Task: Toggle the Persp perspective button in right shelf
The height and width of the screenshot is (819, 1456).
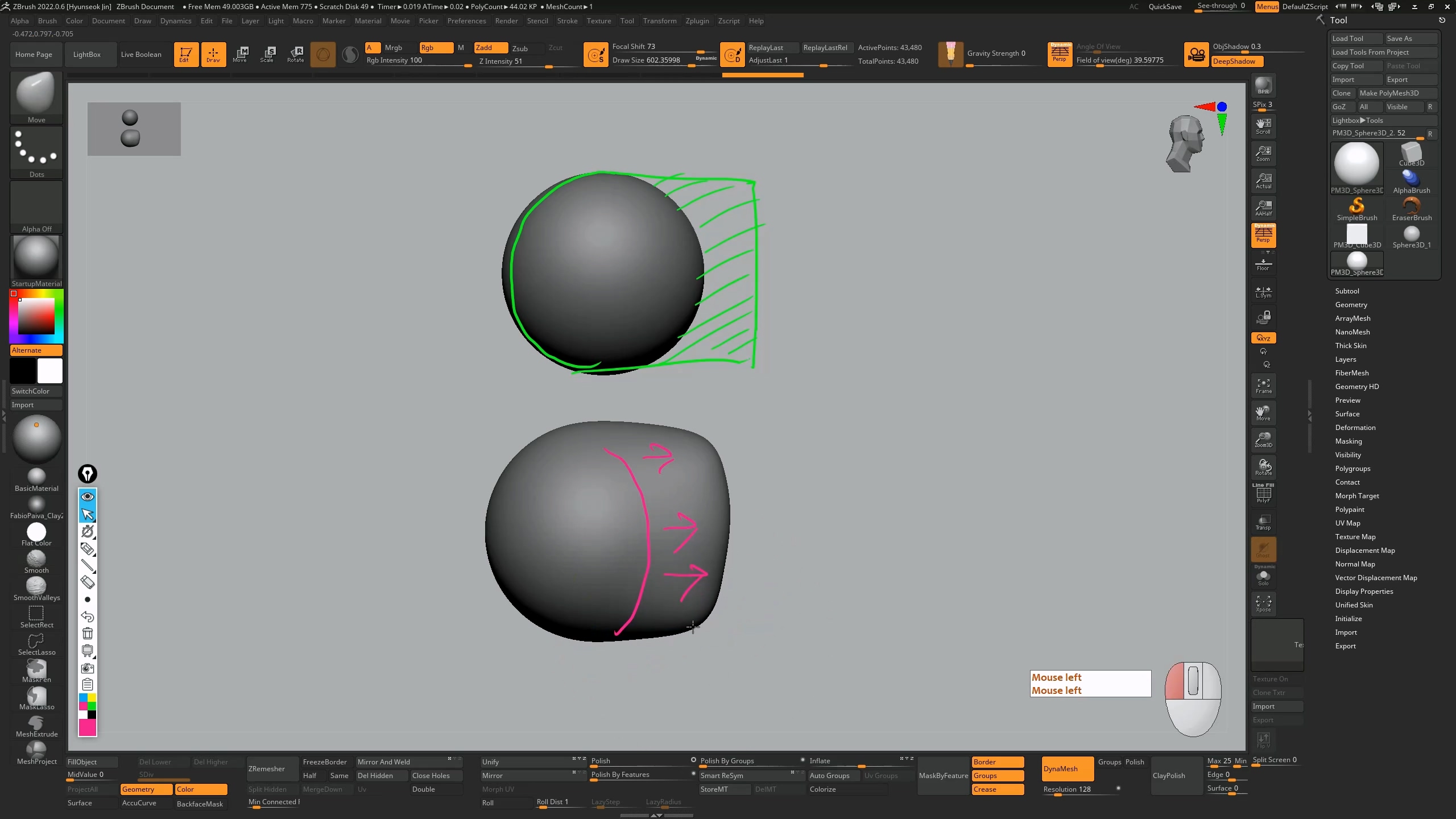Action: [x=1263, y=235]
